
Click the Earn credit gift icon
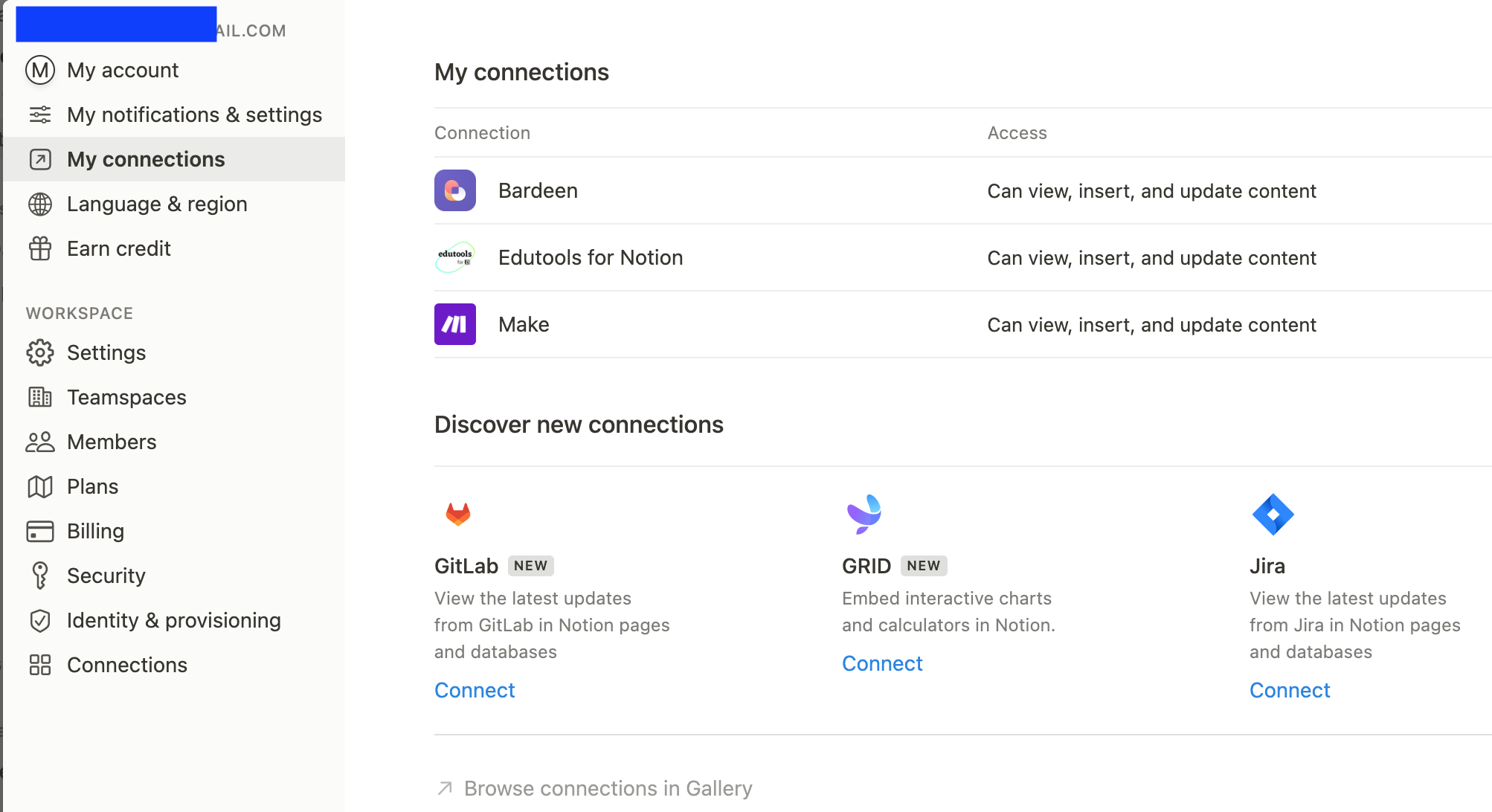(x=40, y=248)
